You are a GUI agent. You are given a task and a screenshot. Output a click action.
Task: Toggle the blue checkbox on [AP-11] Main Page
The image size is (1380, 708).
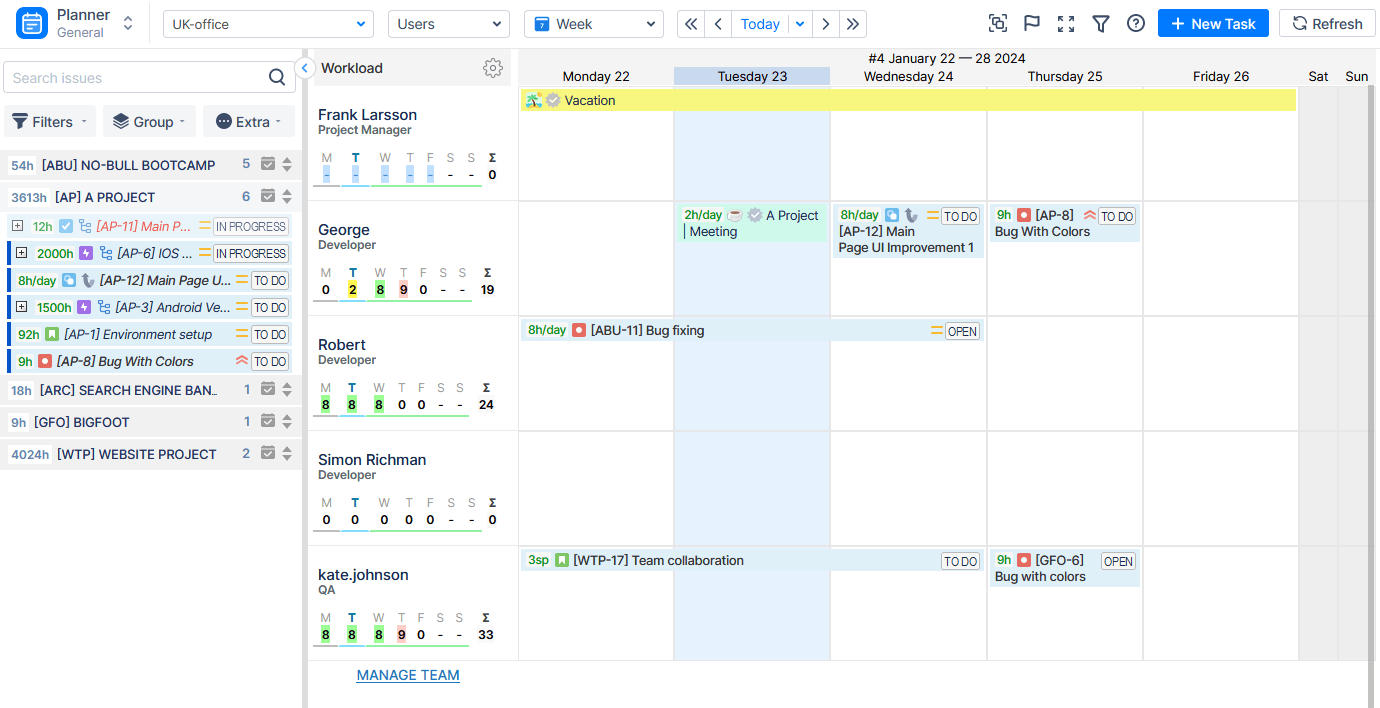click(x=66, y=226)
